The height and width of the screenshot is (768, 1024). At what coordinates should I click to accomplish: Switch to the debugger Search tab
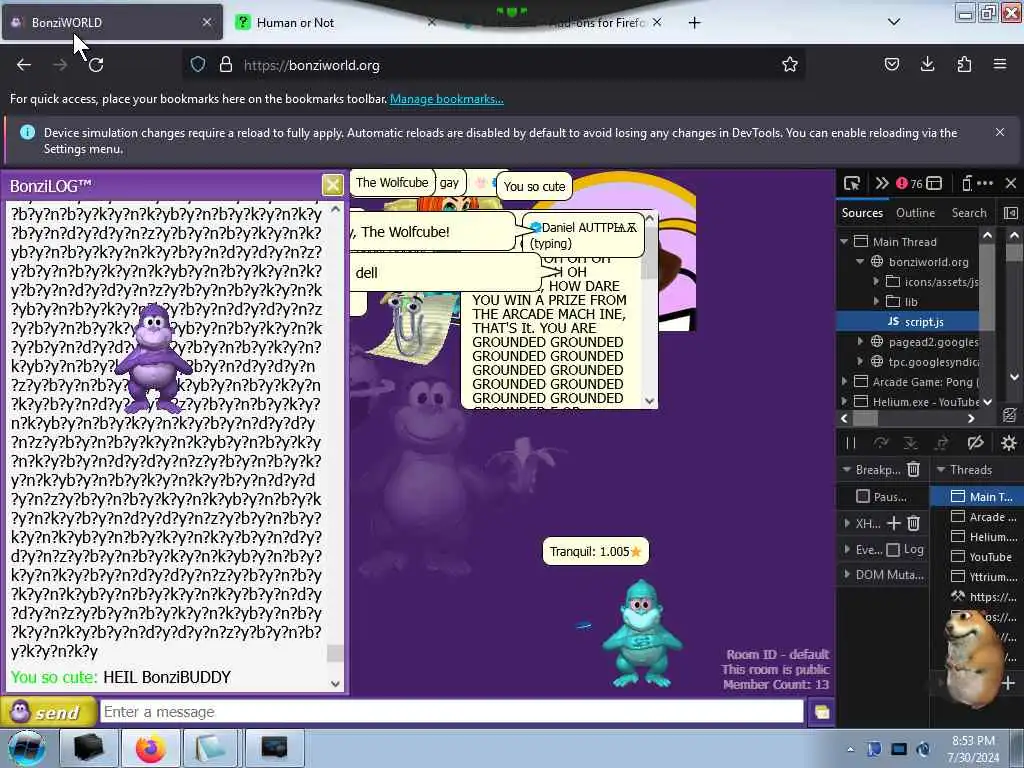click(968, 213)
